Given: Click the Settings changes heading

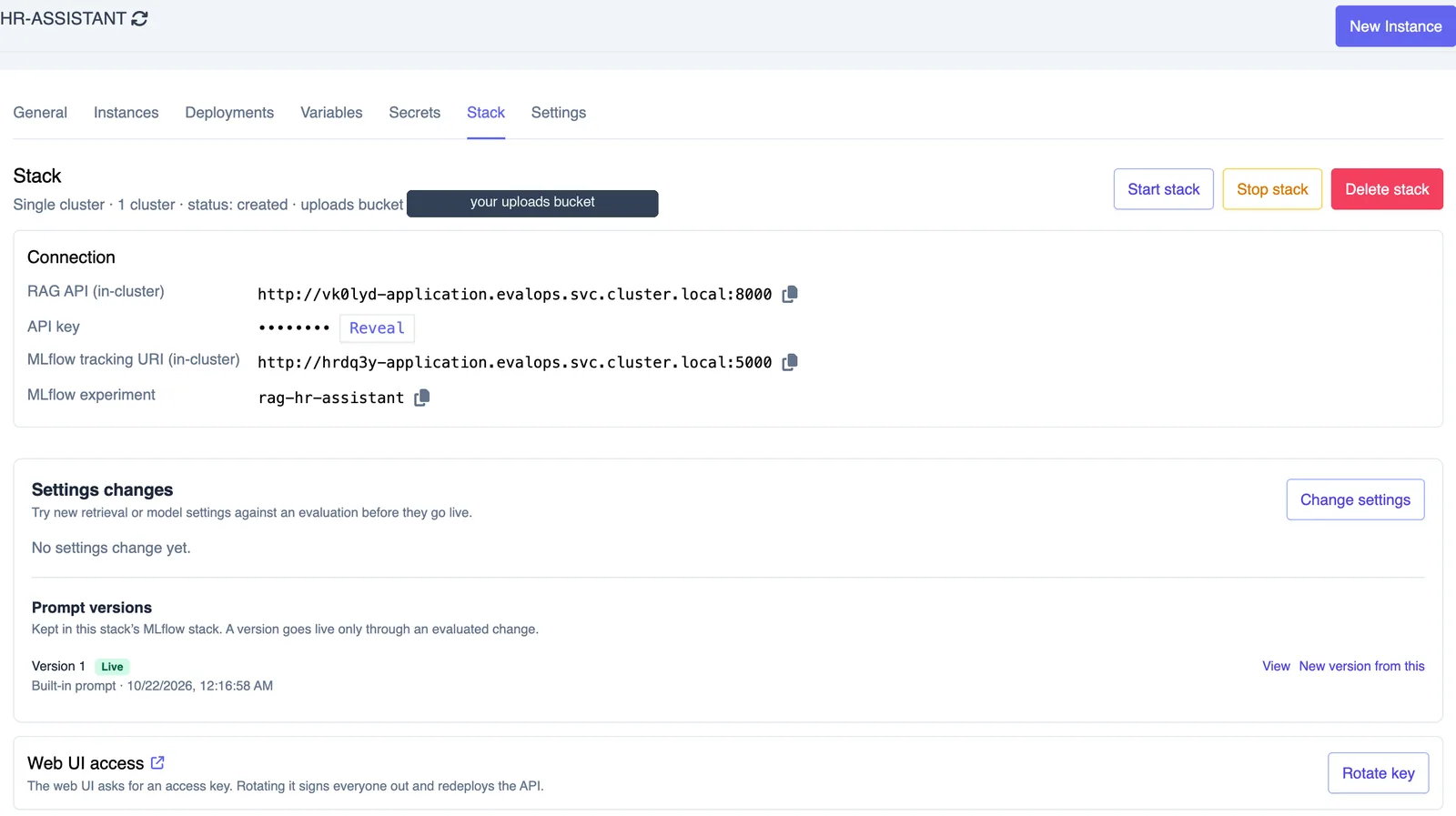Looking at the screenshot, I should pyautogui.click(x=102, y=489).
